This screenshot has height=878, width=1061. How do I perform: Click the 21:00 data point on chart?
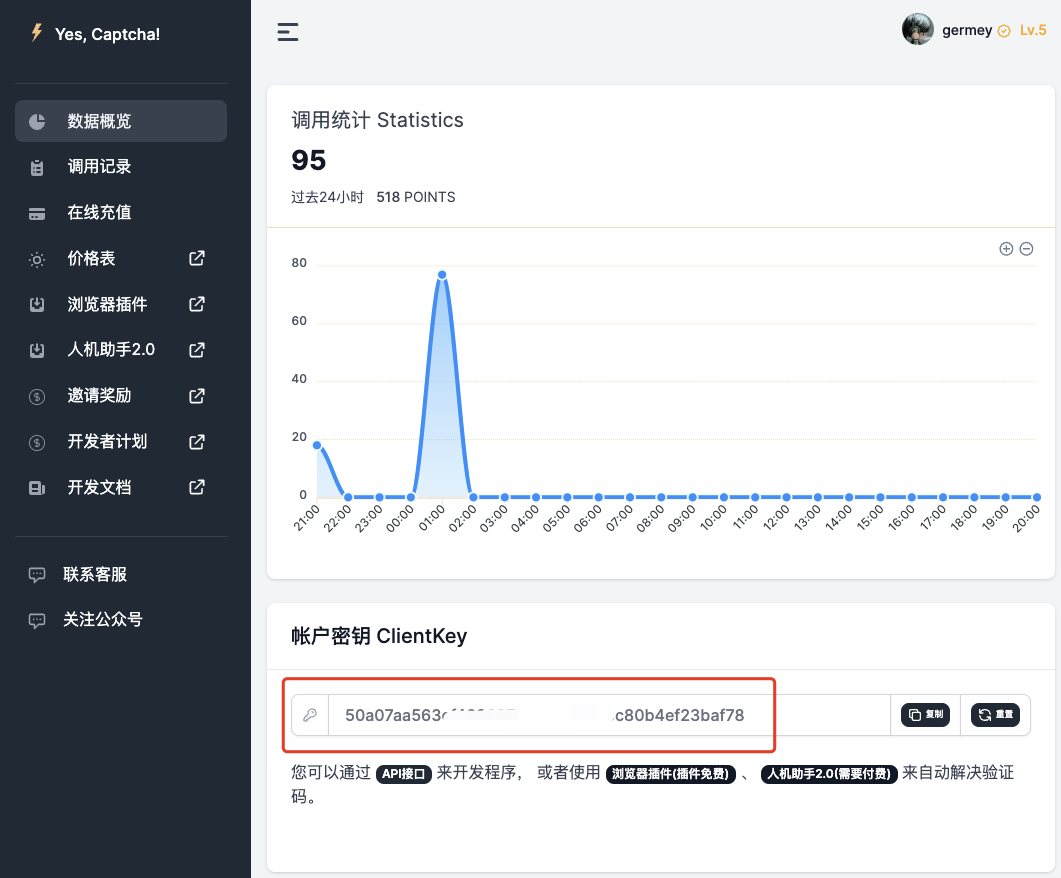click(317, 445)
